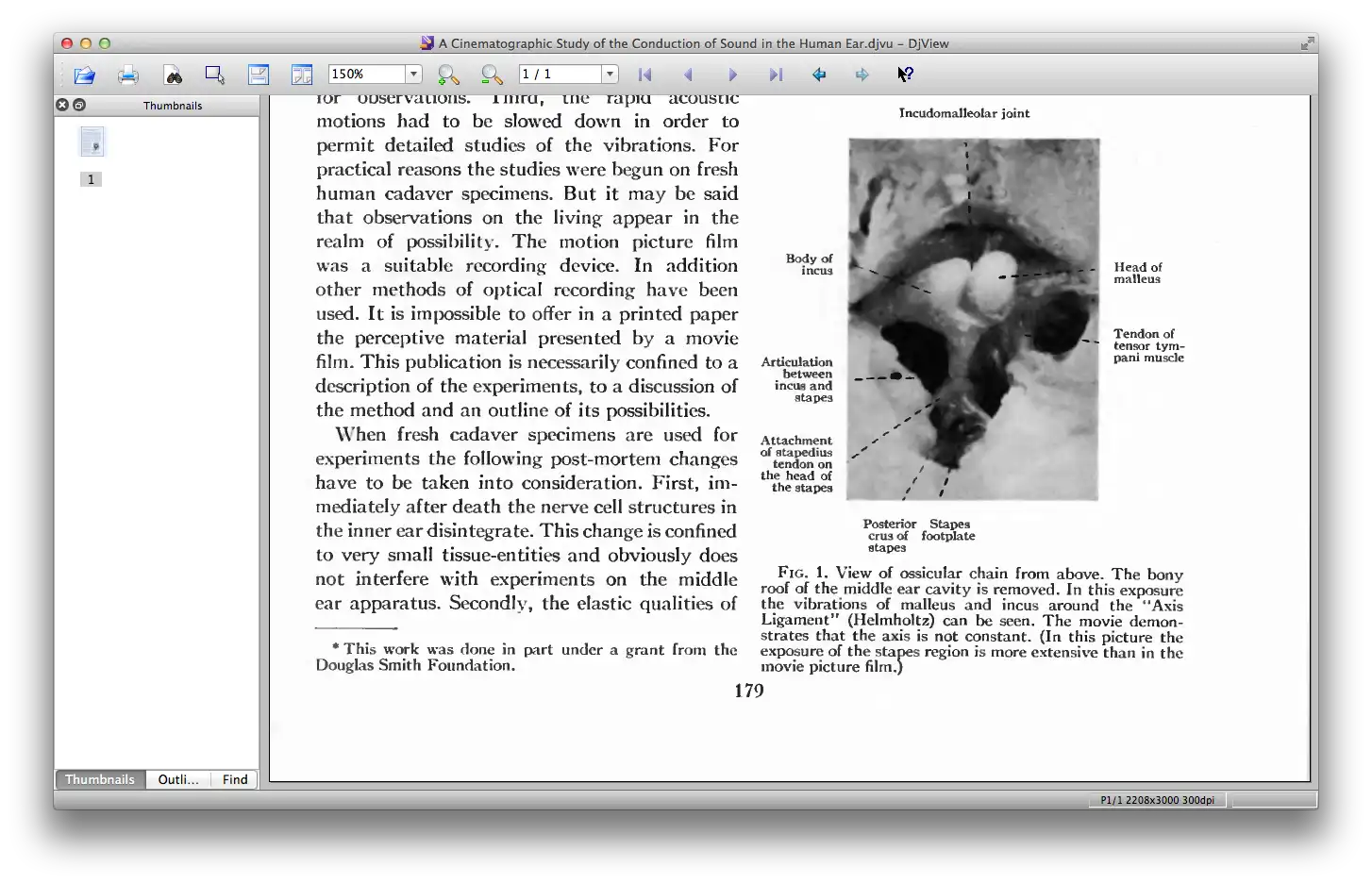Image resolution: width=1372 pixels, height=884 pixels.
Task: Jump to the last page
Action: tap(776, 75)
